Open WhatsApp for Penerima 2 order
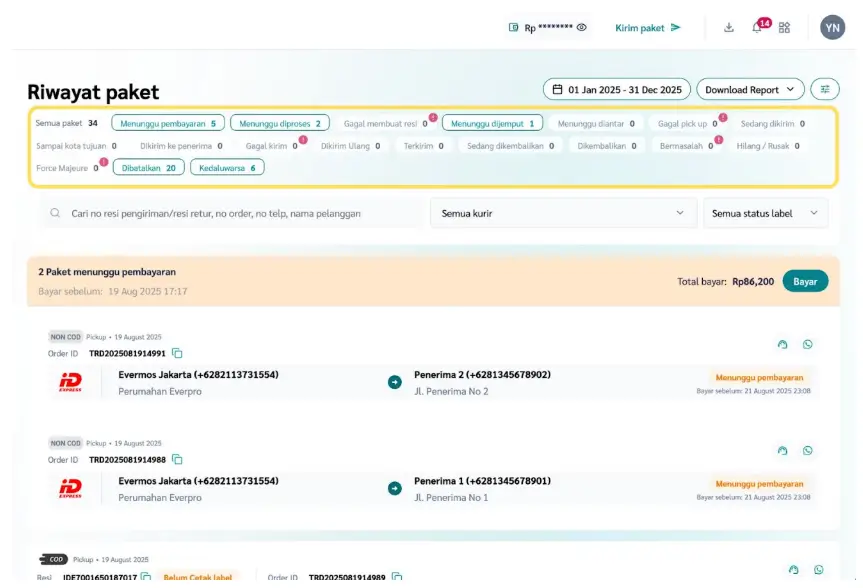This screenshot has height=588, width=863. tap(807, 345)
